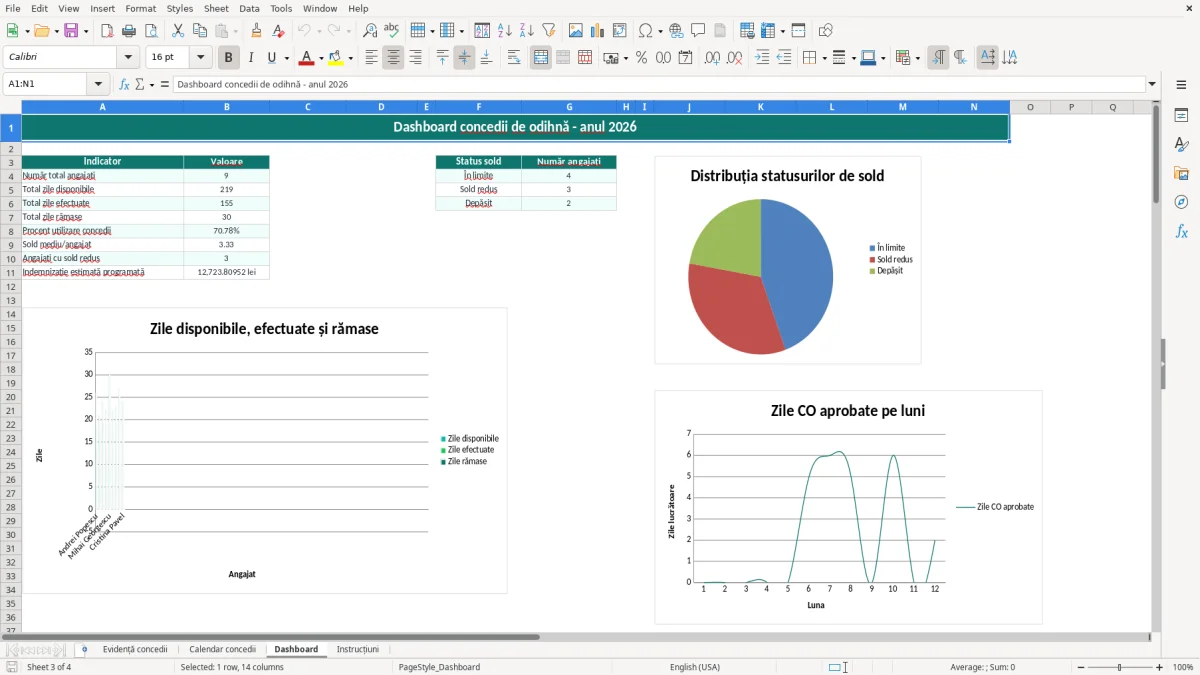Open the Font Size dropdown (16 pt)

coord(200,58)
